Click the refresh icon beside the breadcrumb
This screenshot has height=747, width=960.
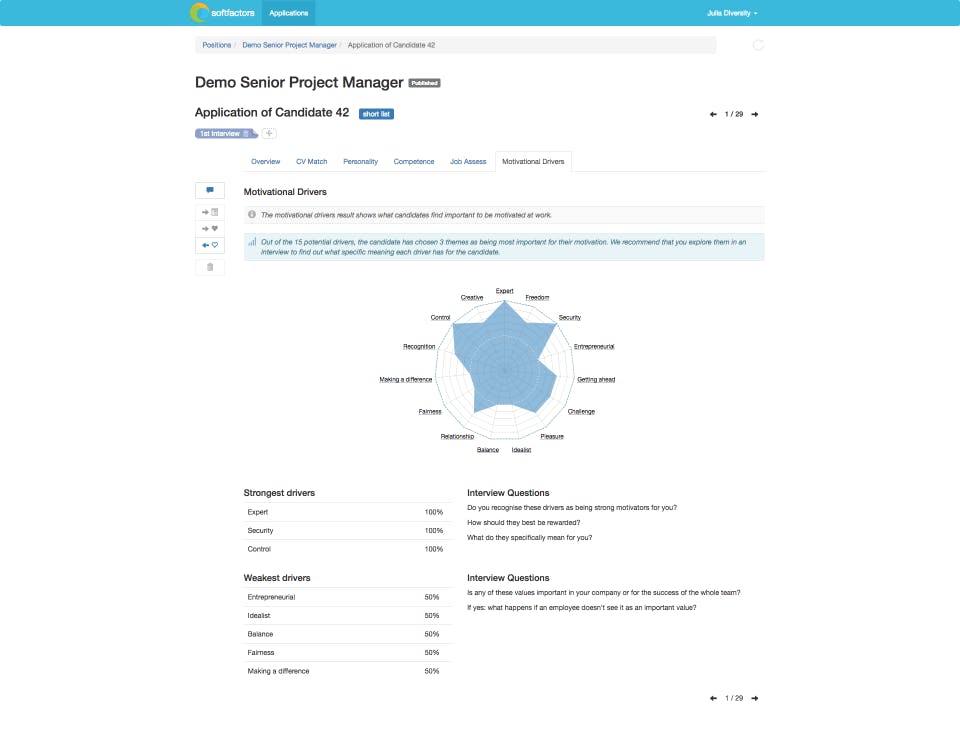[758, 45]
